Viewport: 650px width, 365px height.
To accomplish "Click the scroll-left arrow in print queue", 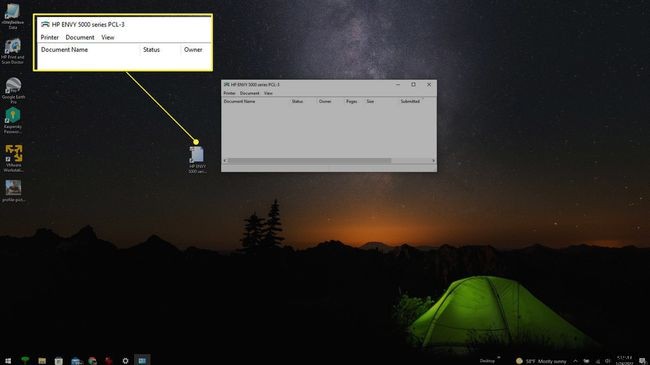I will tap(225, 161).
